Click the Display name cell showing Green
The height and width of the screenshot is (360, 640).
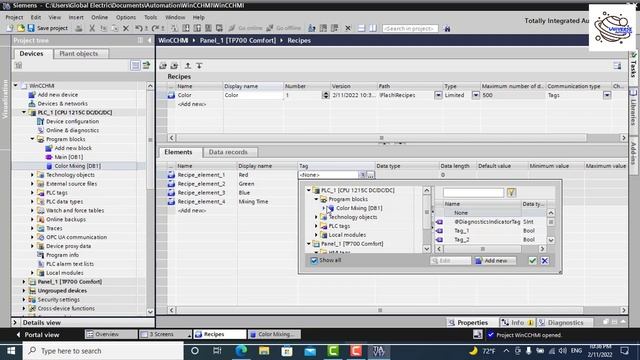click(267, 184)
